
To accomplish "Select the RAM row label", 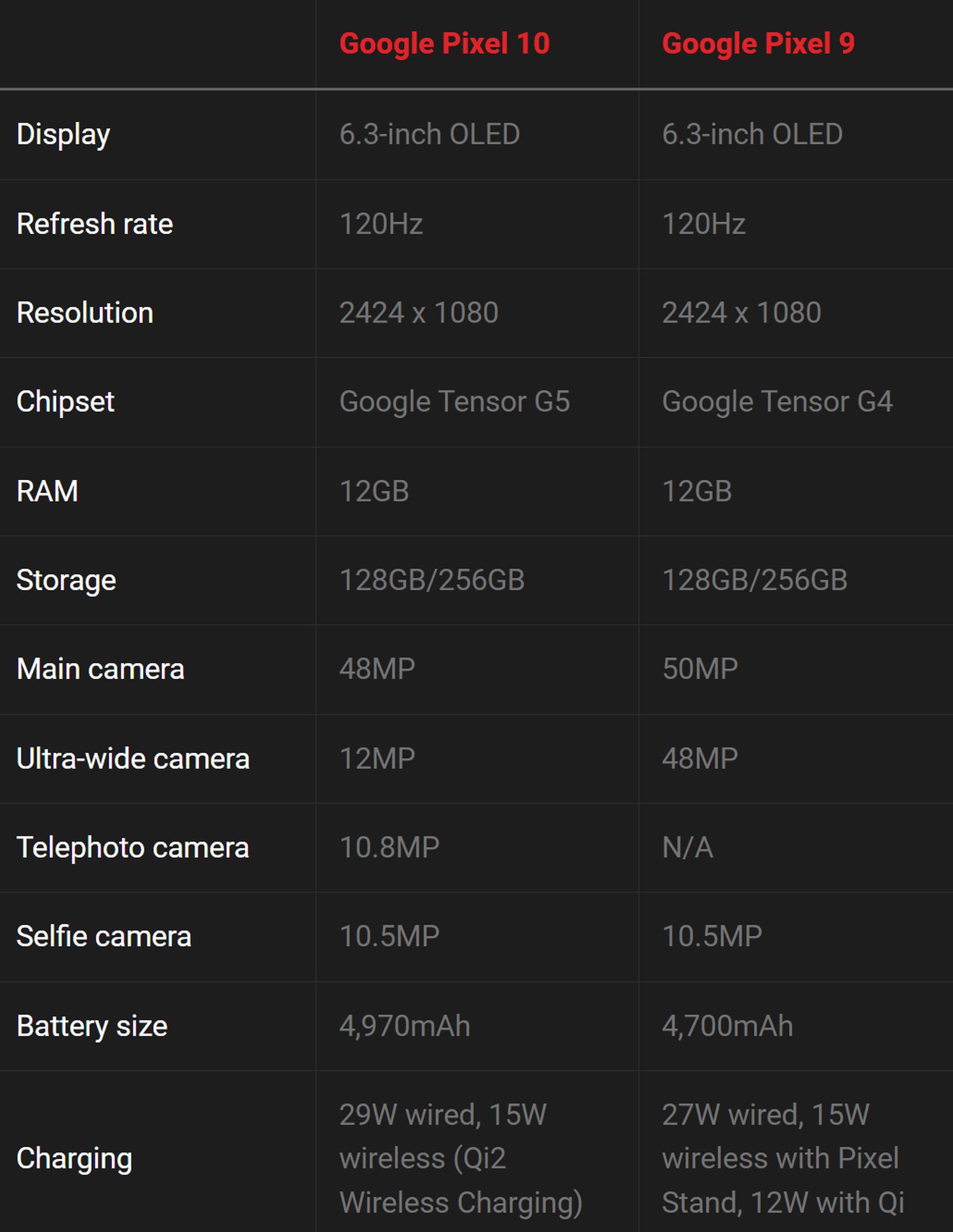I will click(x=48, y=491).
